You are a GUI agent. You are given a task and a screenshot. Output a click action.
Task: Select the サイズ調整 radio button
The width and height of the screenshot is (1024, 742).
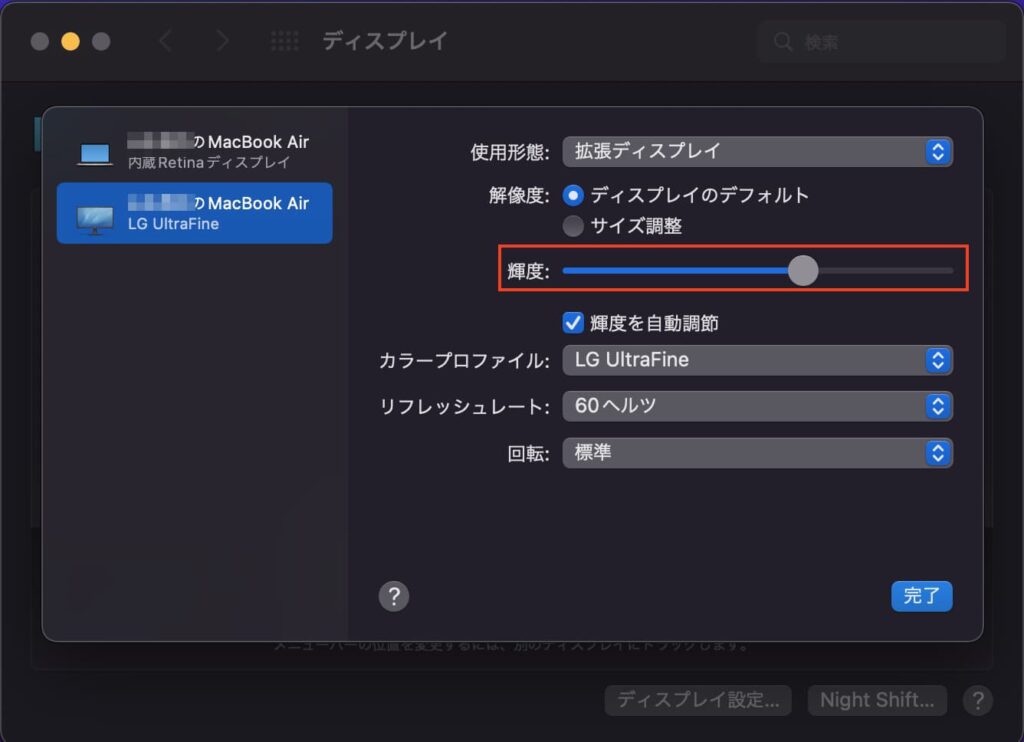(574, 226)
